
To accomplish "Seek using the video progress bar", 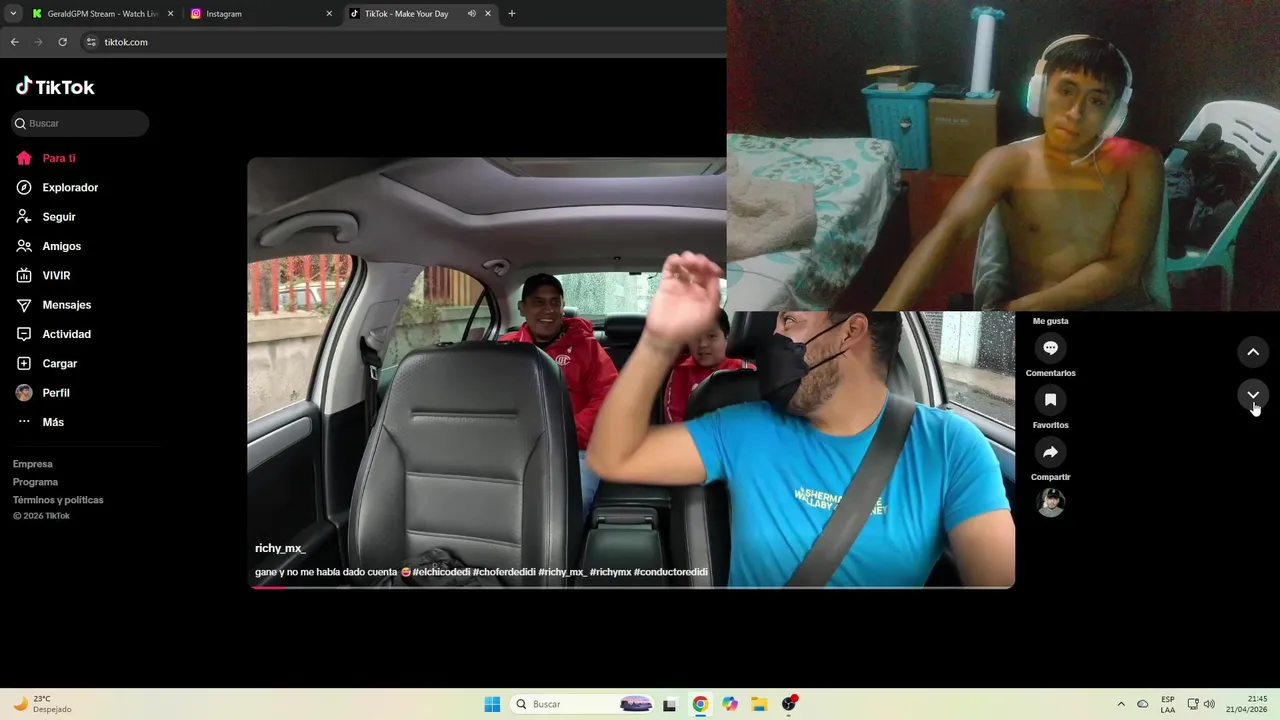I will pos(631,587).
